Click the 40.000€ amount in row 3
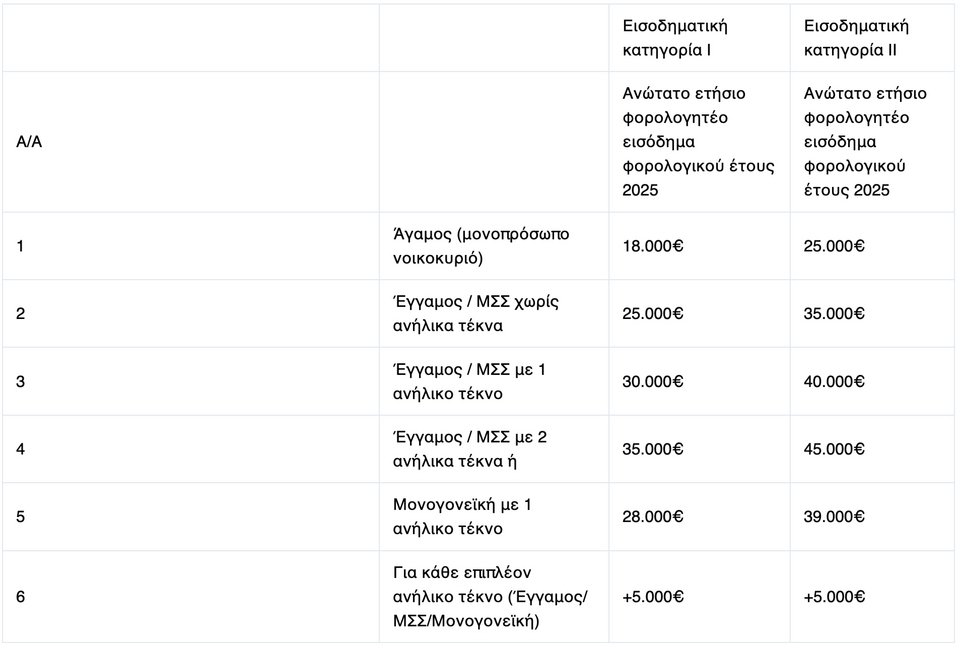 click(x=834, y=381)
